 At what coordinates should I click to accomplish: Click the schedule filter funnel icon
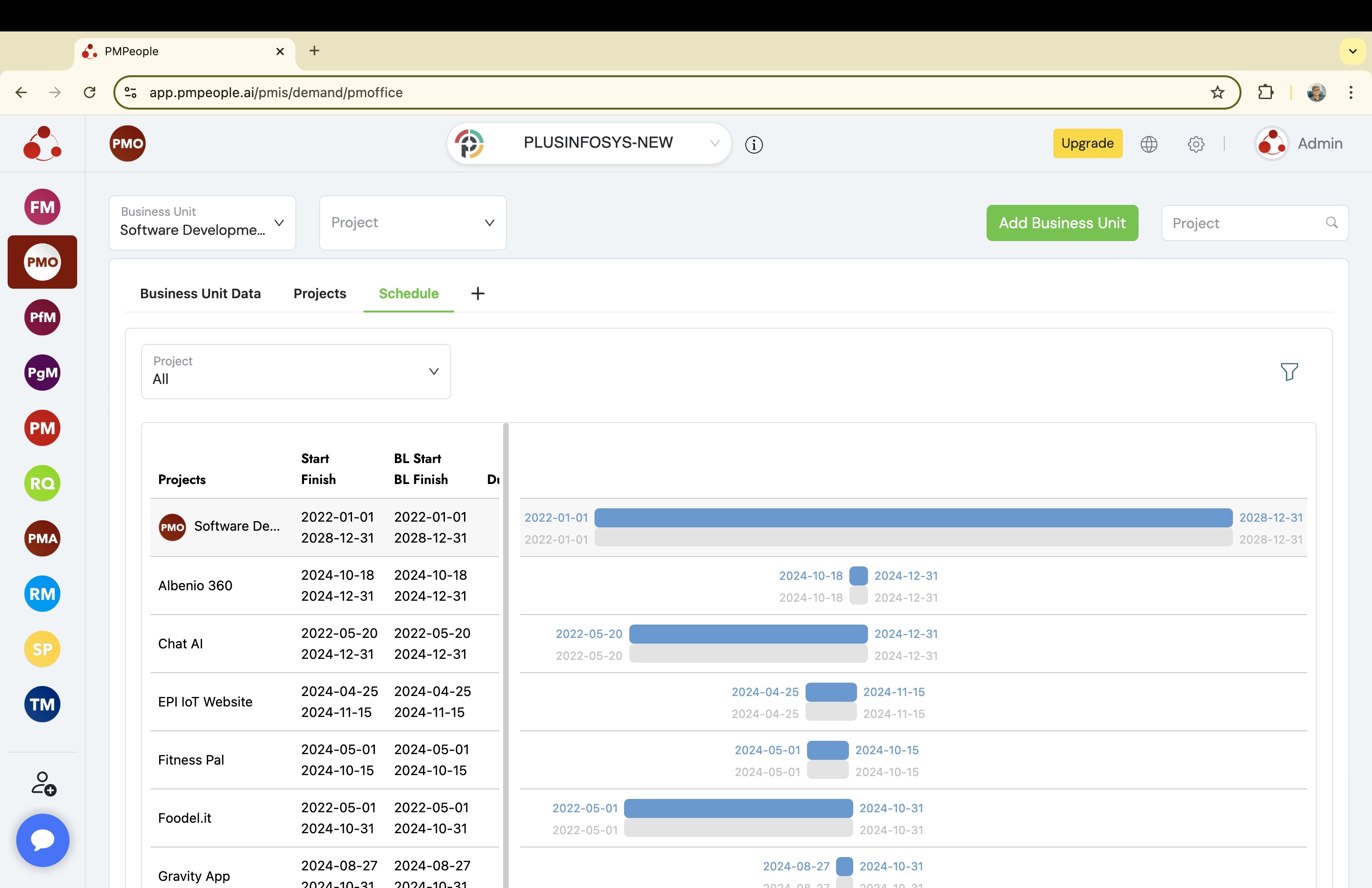click(1289, 371)
